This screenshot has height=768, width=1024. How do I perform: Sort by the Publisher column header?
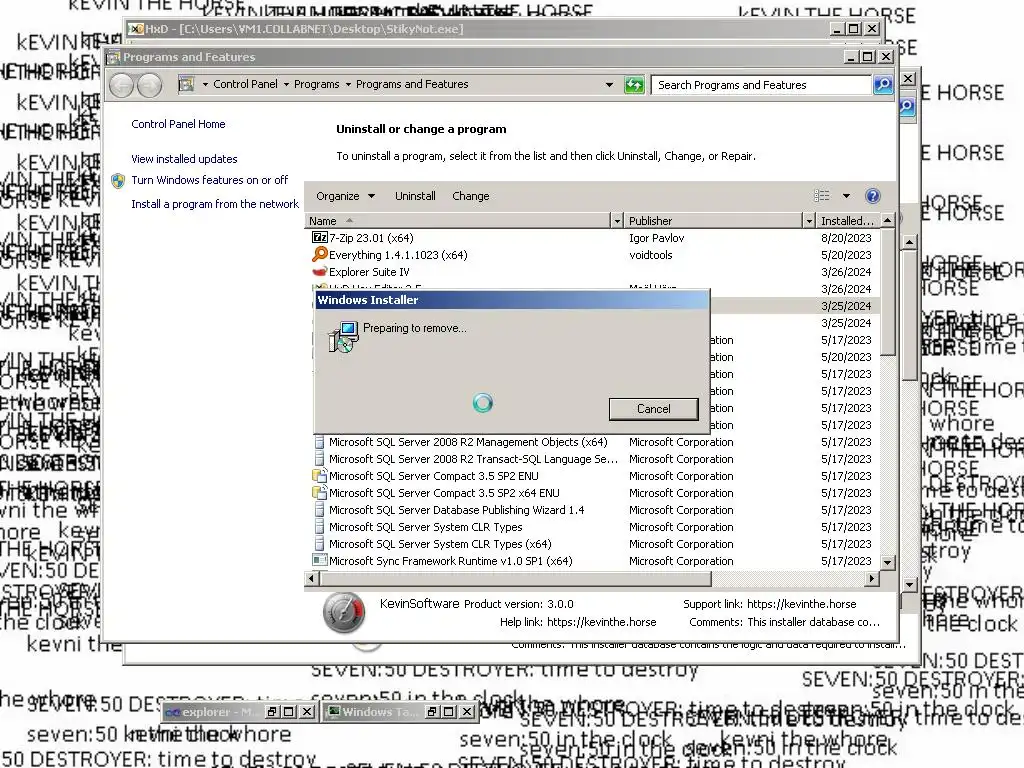712,221
